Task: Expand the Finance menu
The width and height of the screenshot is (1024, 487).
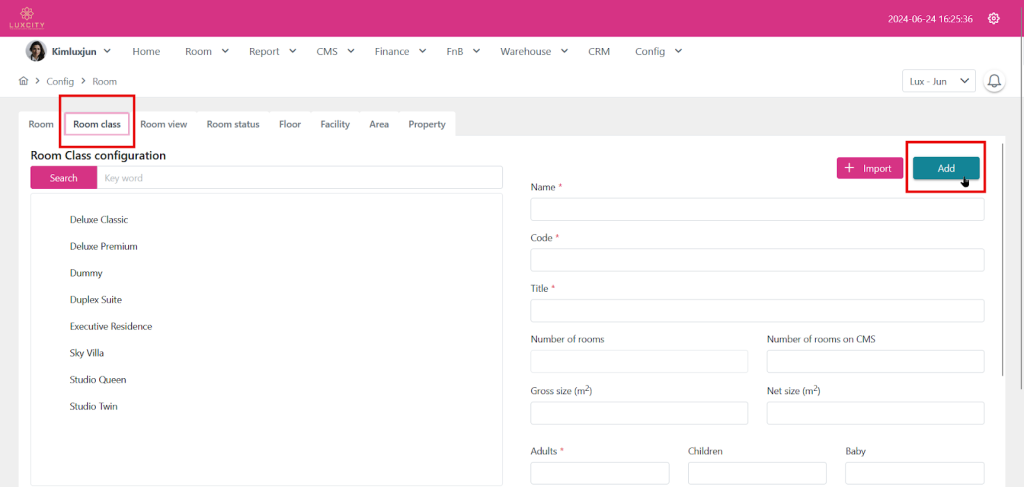Action: (401, 51)
